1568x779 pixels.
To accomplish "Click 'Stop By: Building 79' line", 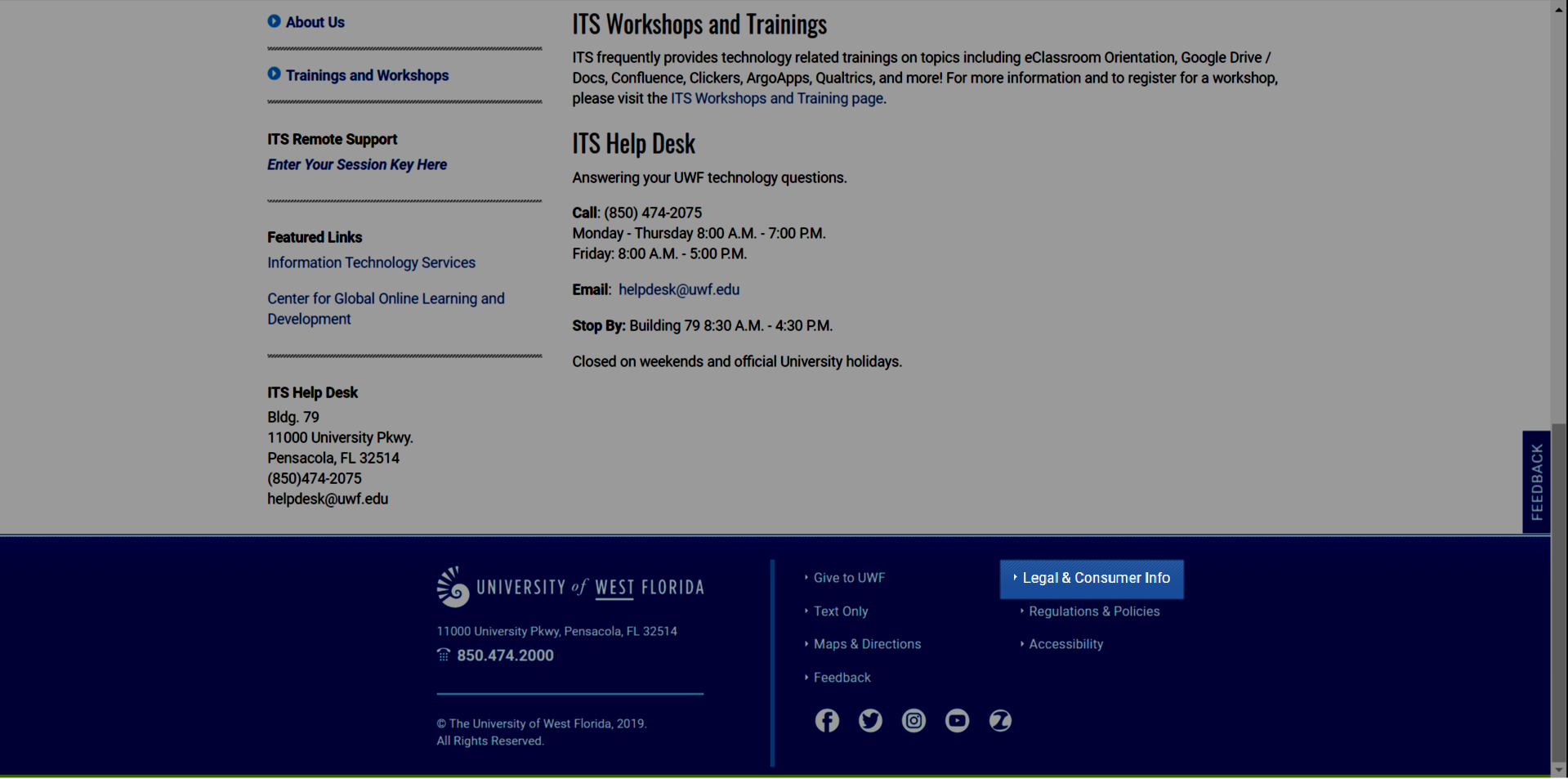I will 702,325.
